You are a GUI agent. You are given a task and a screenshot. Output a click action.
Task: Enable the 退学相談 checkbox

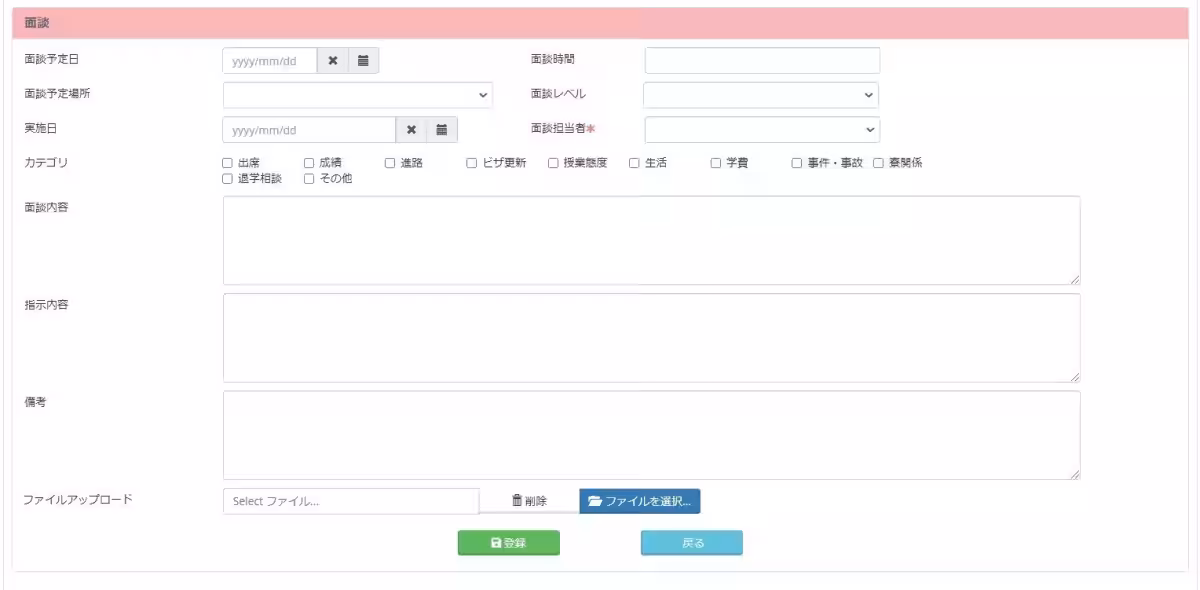[x=227, y=179]
